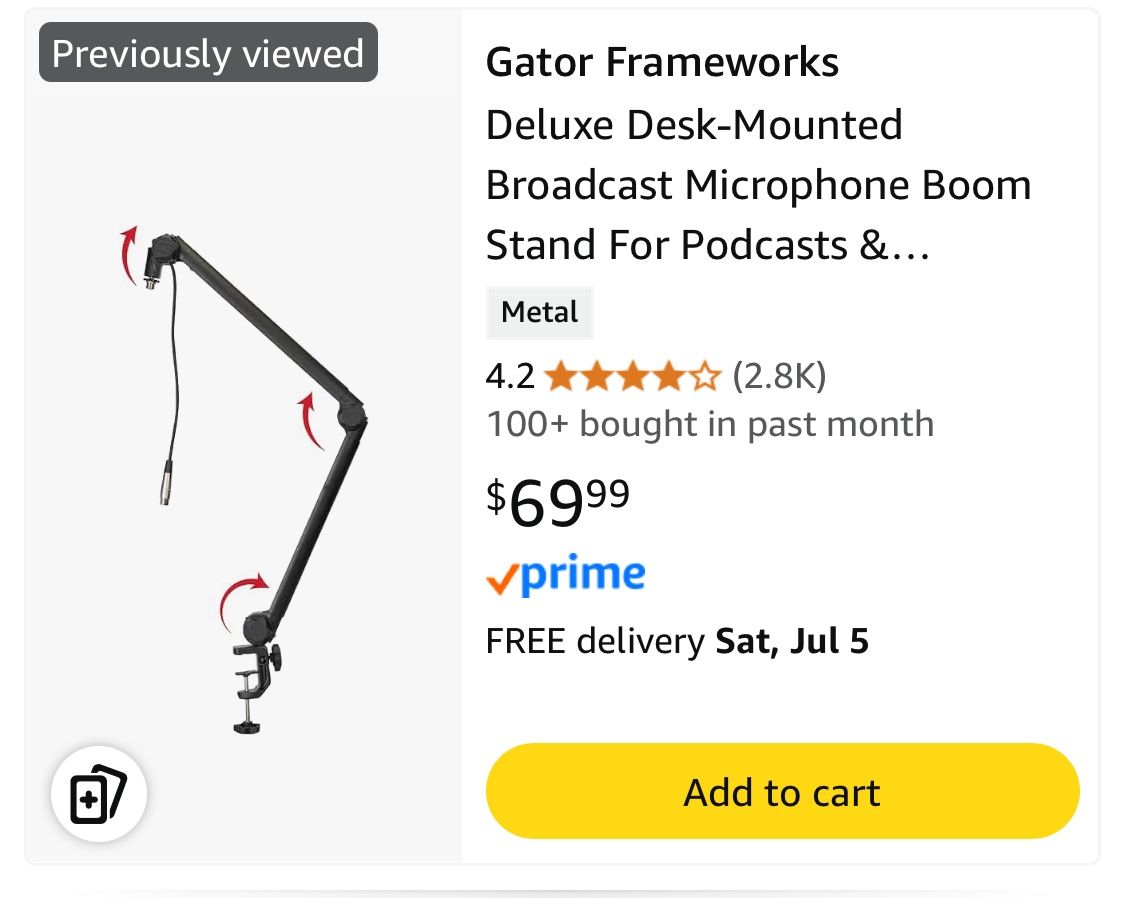
Task: Click the empty fifth rating star
Action: 706,377
